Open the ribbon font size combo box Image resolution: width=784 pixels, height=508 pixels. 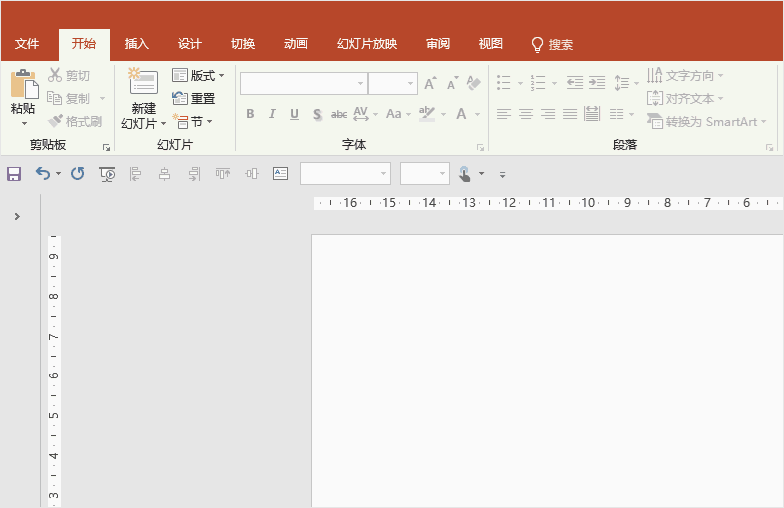[393, 84]
